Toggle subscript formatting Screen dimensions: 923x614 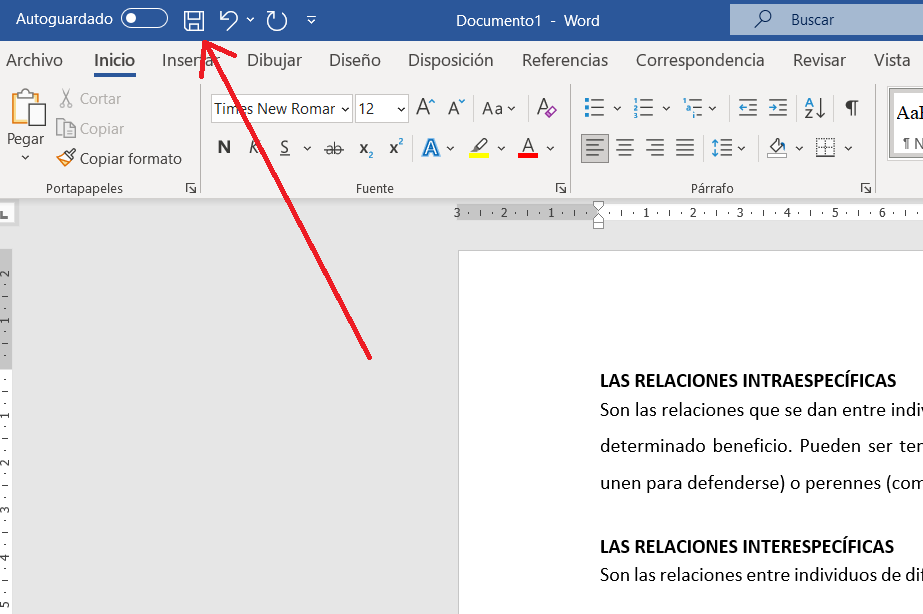coord(366,149)
